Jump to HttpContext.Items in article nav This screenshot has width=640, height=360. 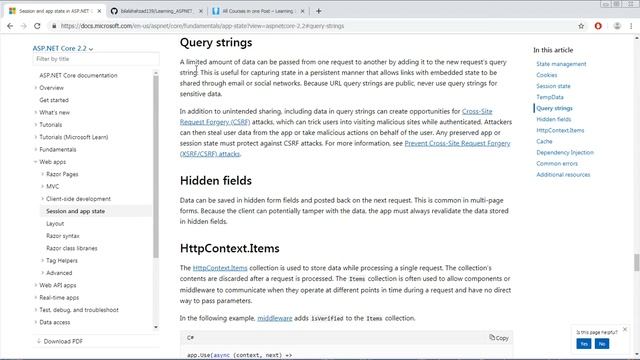click(560, 130)
